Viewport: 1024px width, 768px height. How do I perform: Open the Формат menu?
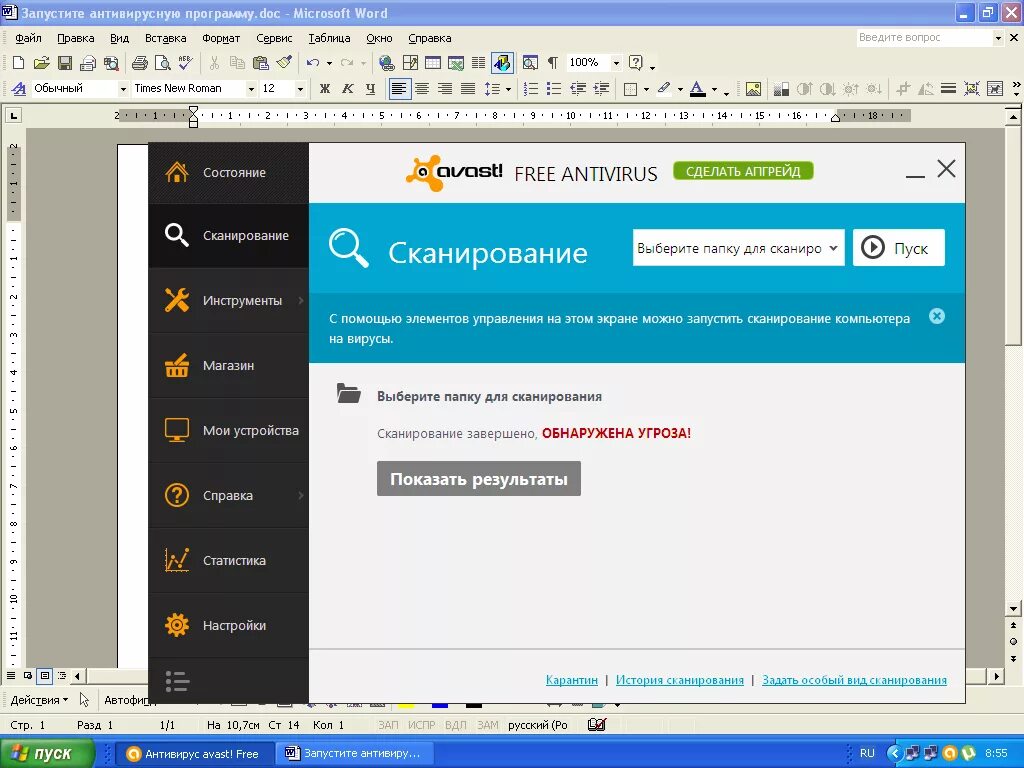tap(221, 38)
